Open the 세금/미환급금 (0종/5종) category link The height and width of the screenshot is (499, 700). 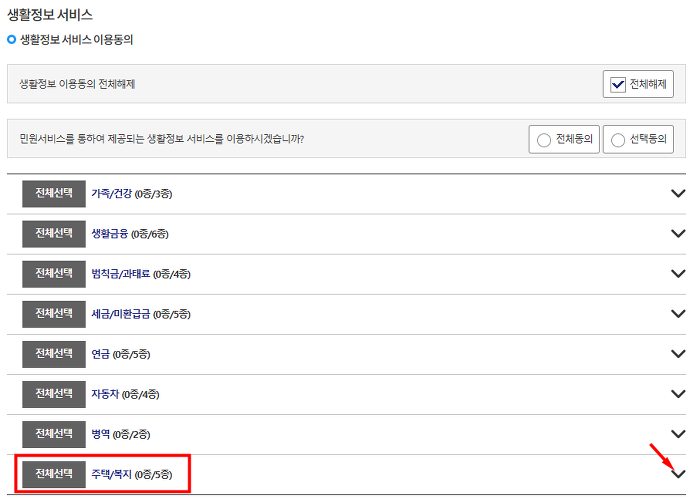[x=141, y=314]
